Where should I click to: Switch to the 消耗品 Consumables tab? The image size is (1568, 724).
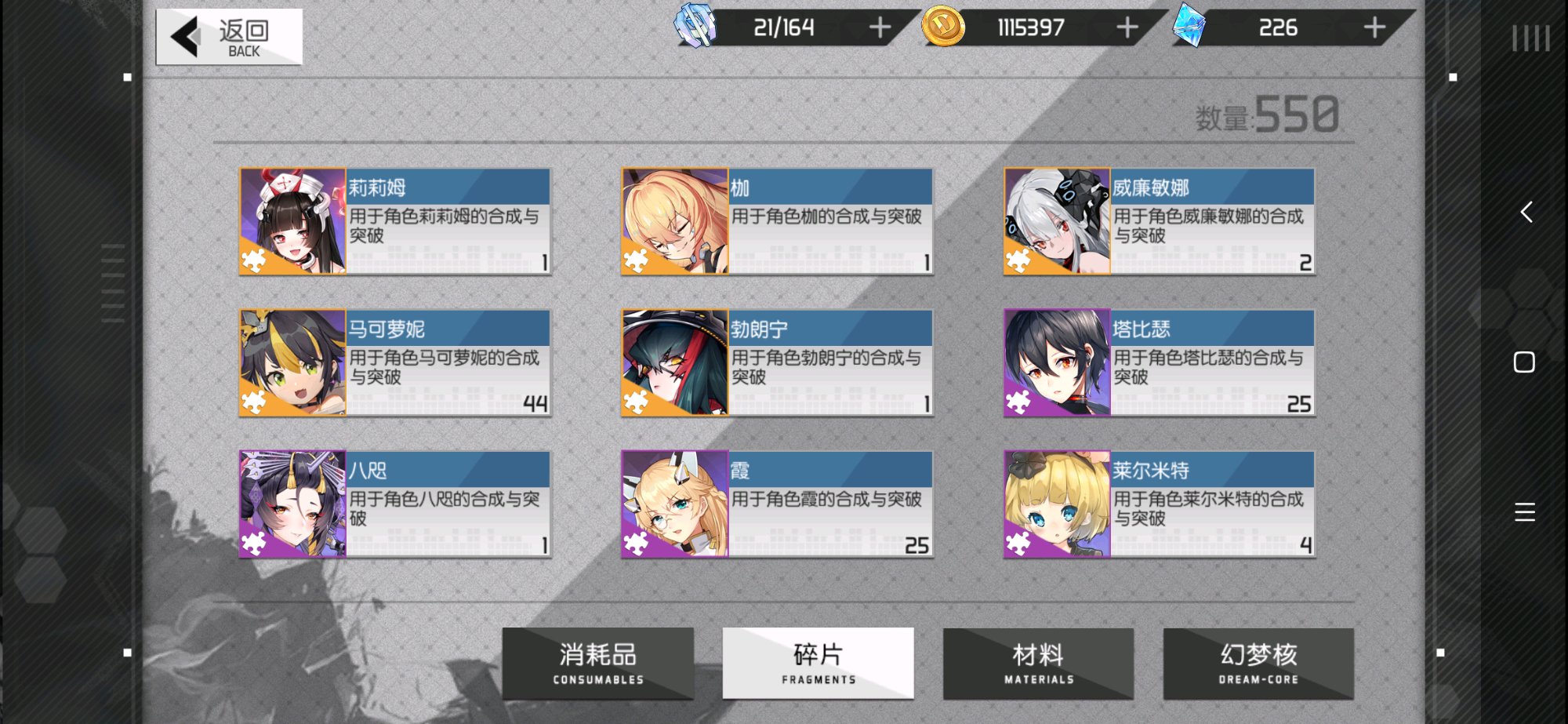598,663
